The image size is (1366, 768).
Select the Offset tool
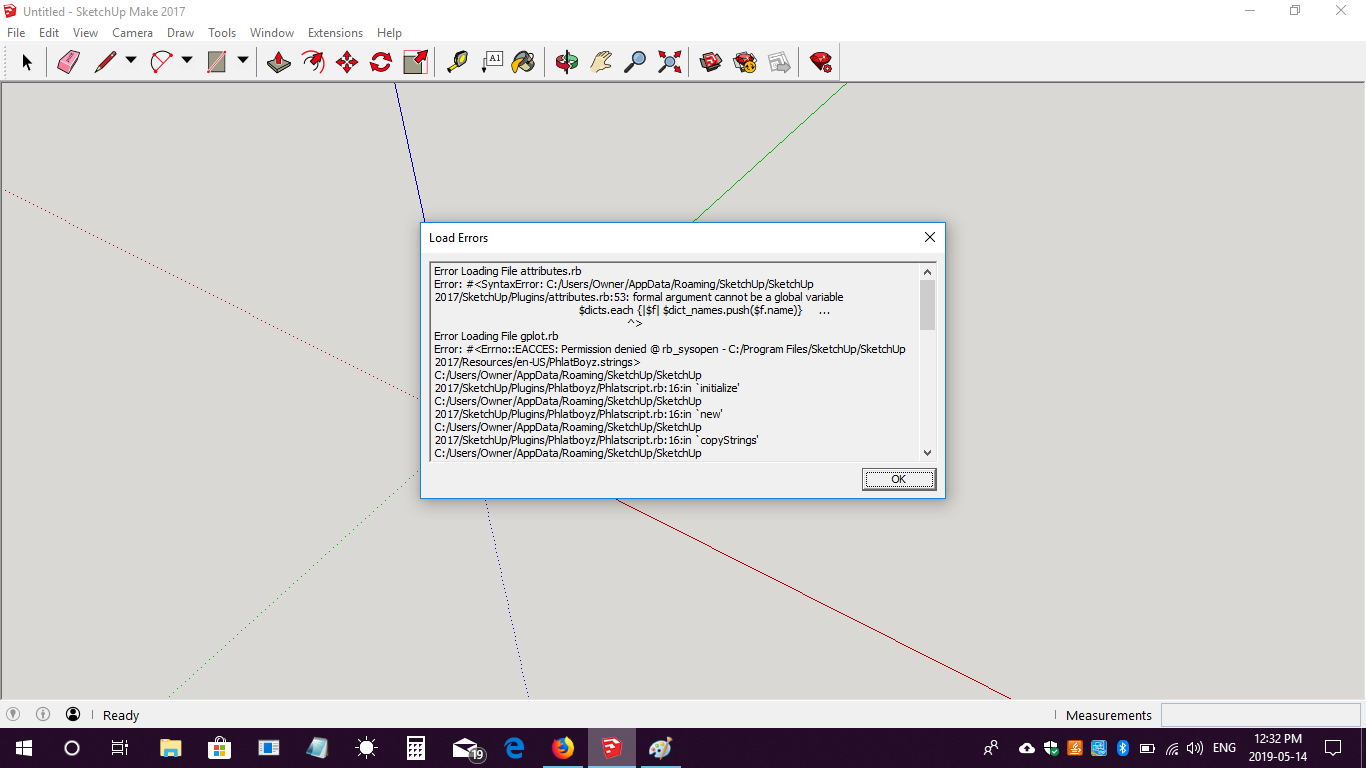click(x=313, y=62)
